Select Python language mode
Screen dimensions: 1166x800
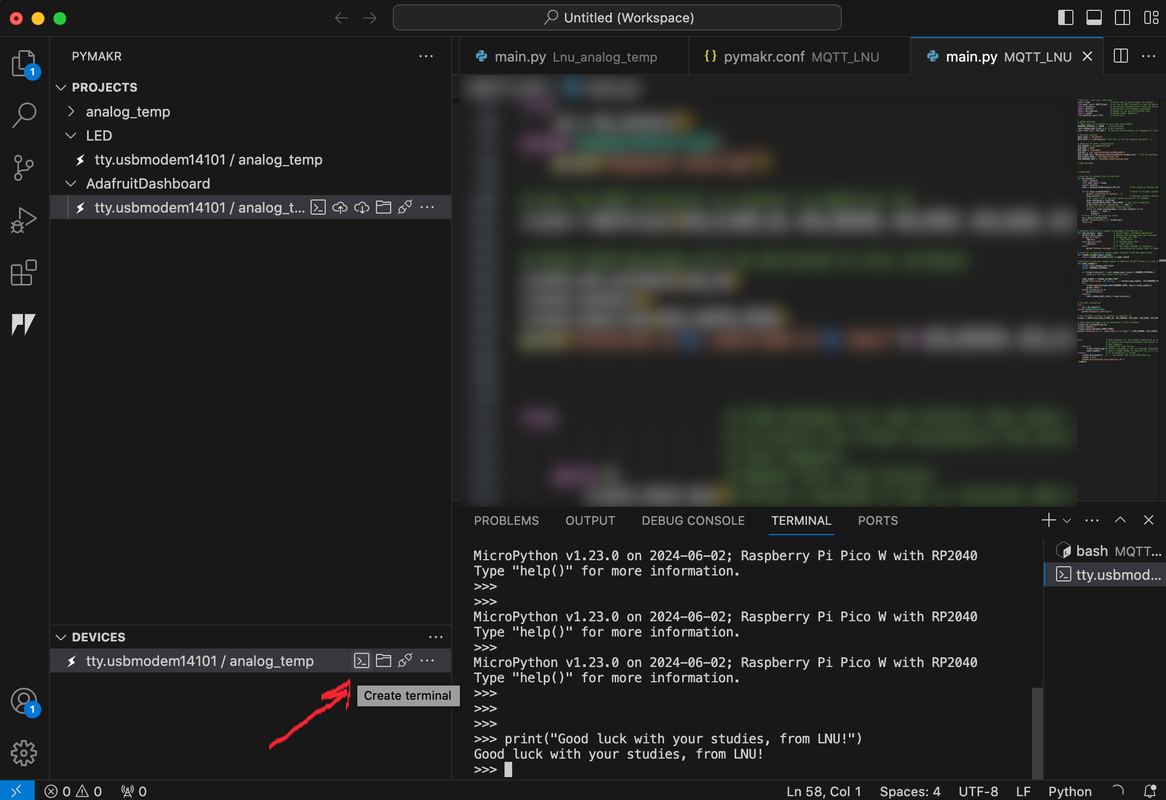[1069, 791]
